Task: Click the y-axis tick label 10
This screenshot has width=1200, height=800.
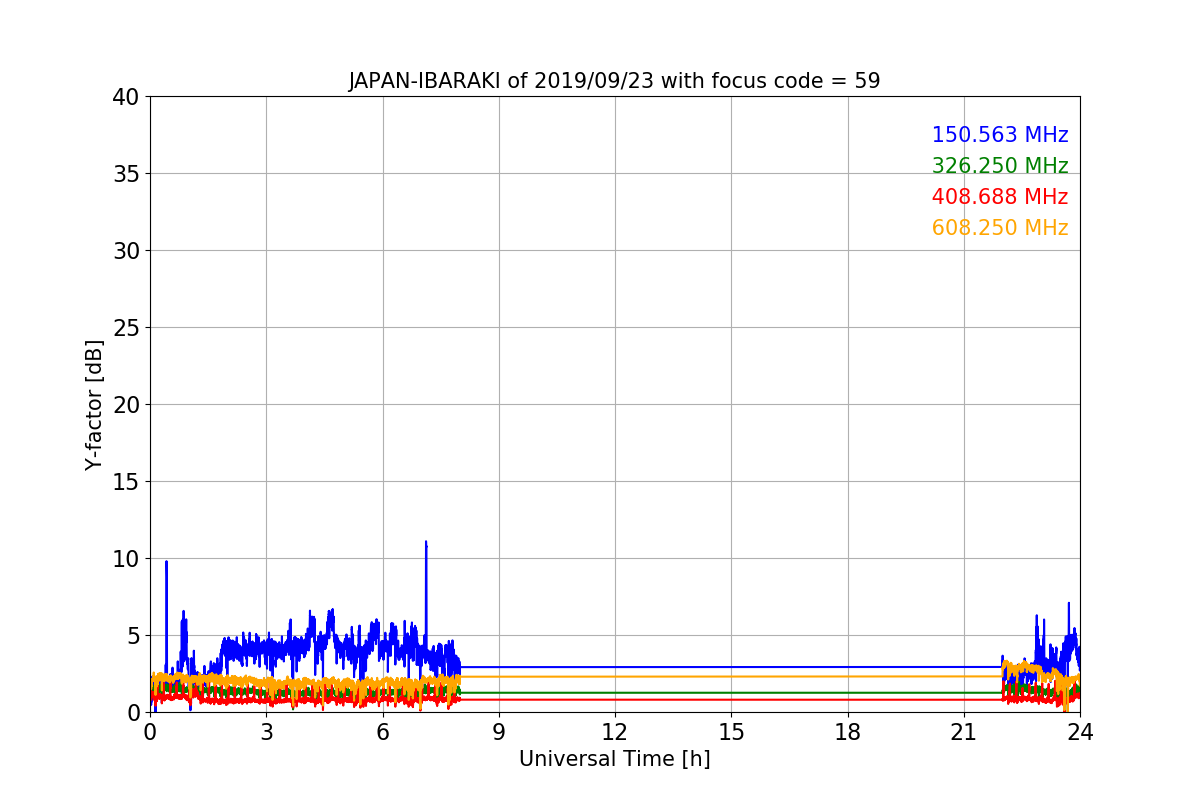Action: (x=125, y=559)
